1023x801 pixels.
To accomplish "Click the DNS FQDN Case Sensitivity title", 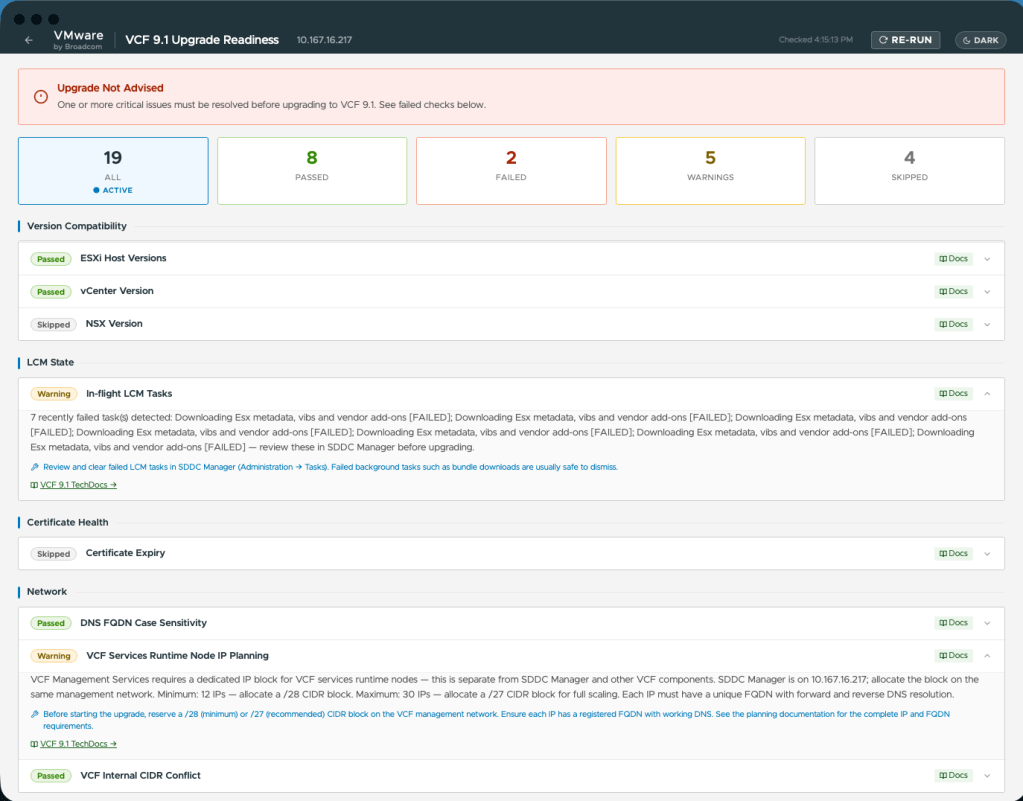I will 144,623.
